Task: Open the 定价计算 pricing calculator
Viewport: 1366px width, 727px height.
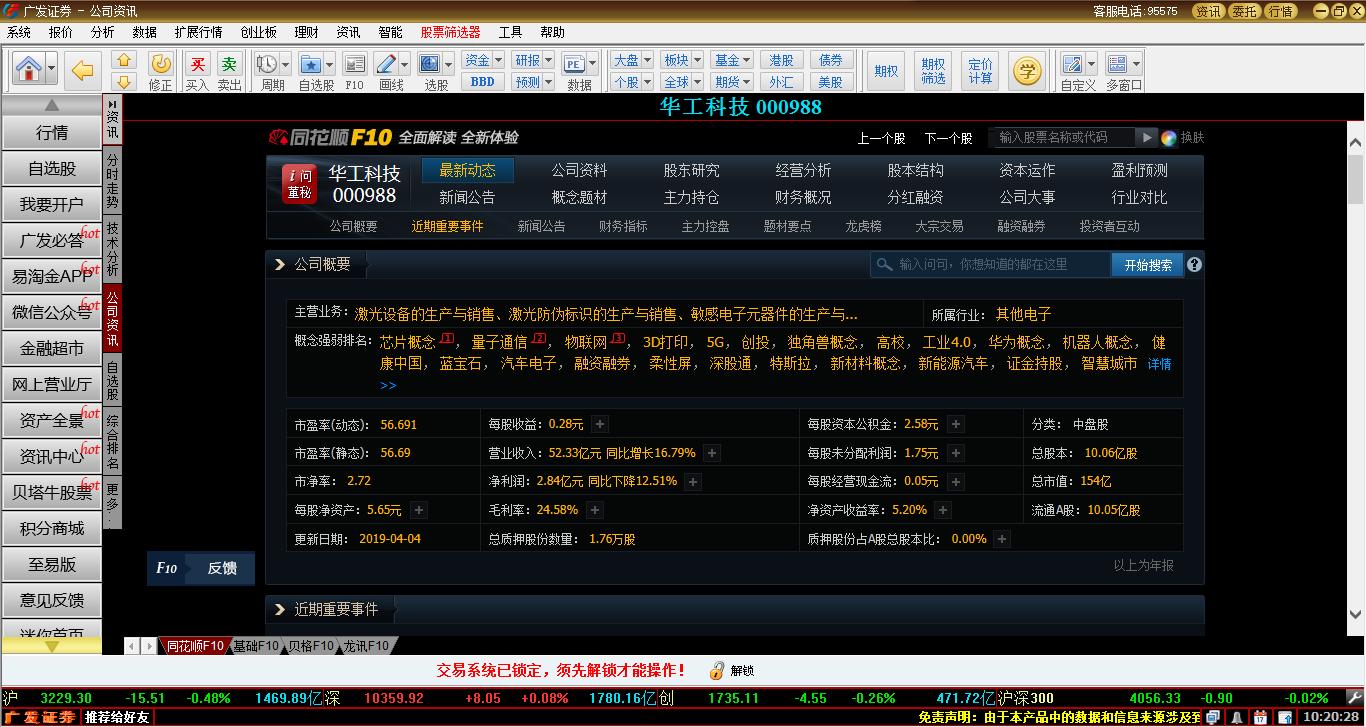Action: point(980,71)
